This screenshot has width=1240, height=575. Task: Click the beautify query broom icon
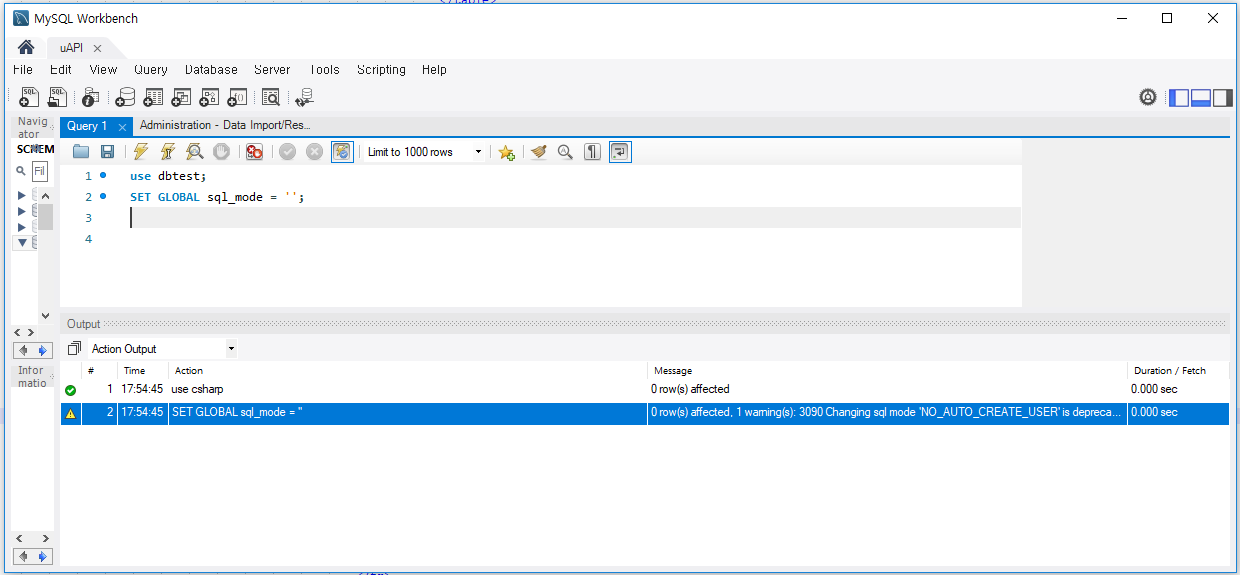tap(539, 152)
